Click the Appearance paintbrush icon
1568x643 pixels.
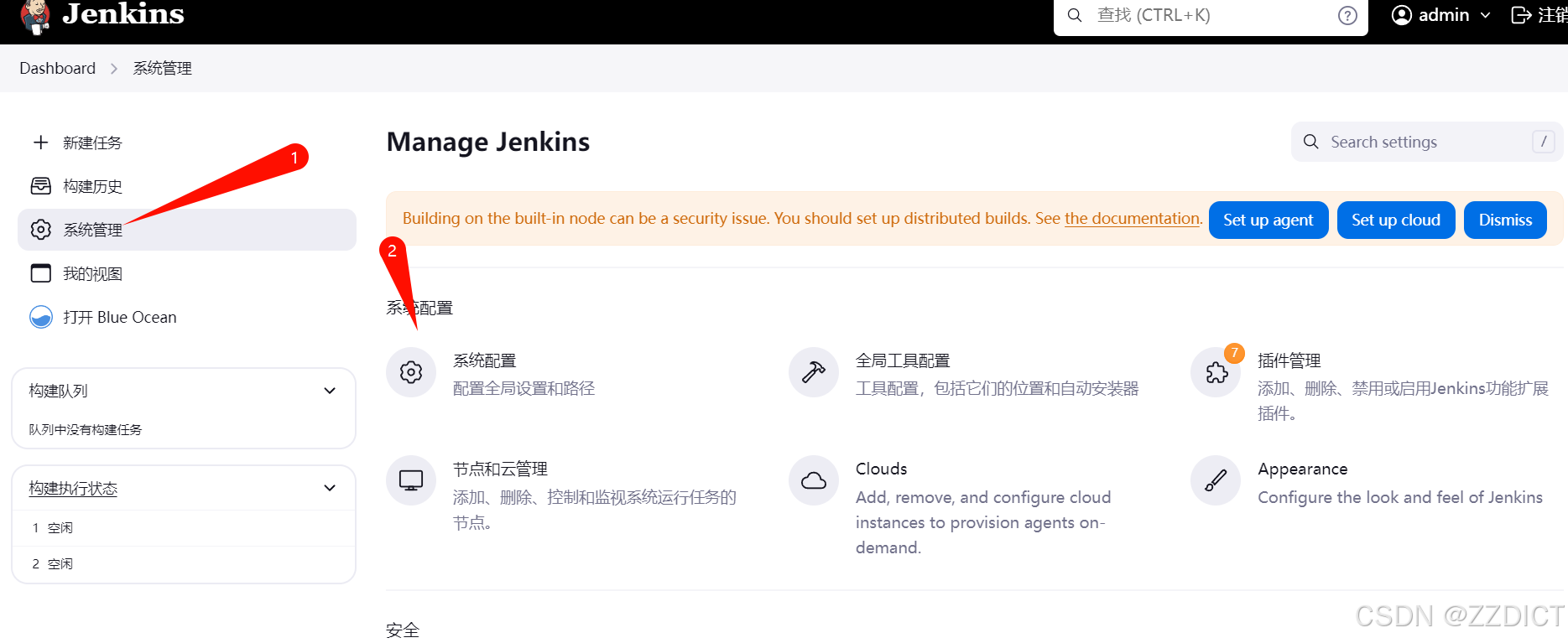[1216, 480]
